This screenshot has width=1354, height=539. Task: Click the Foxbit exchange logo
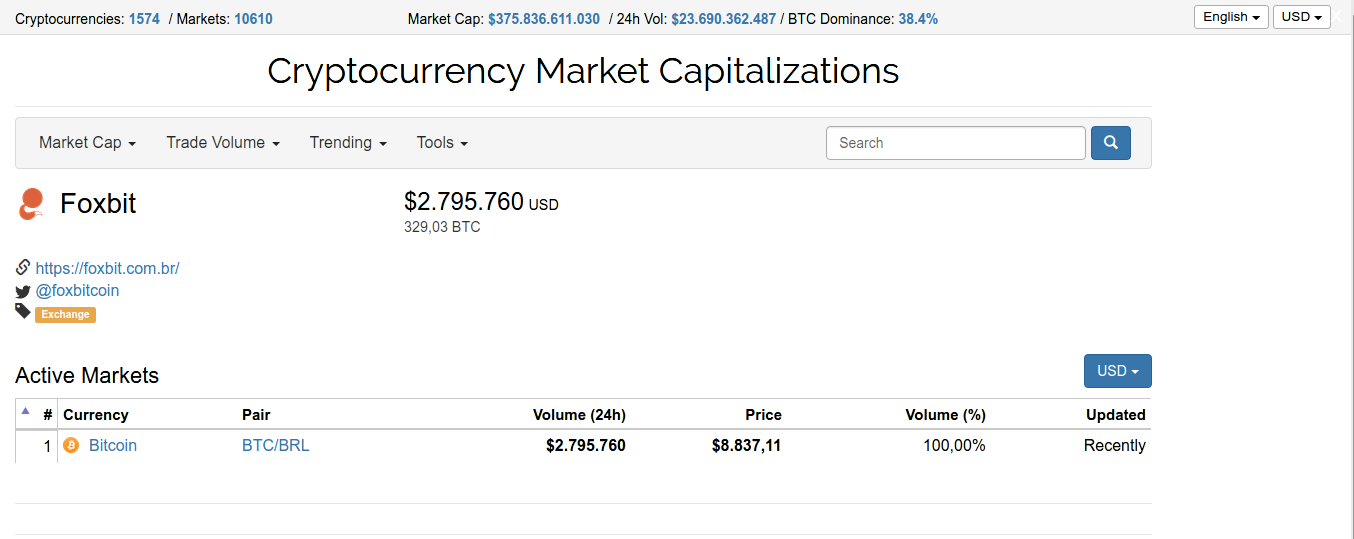pyautogui.click(x=32, y=204)
